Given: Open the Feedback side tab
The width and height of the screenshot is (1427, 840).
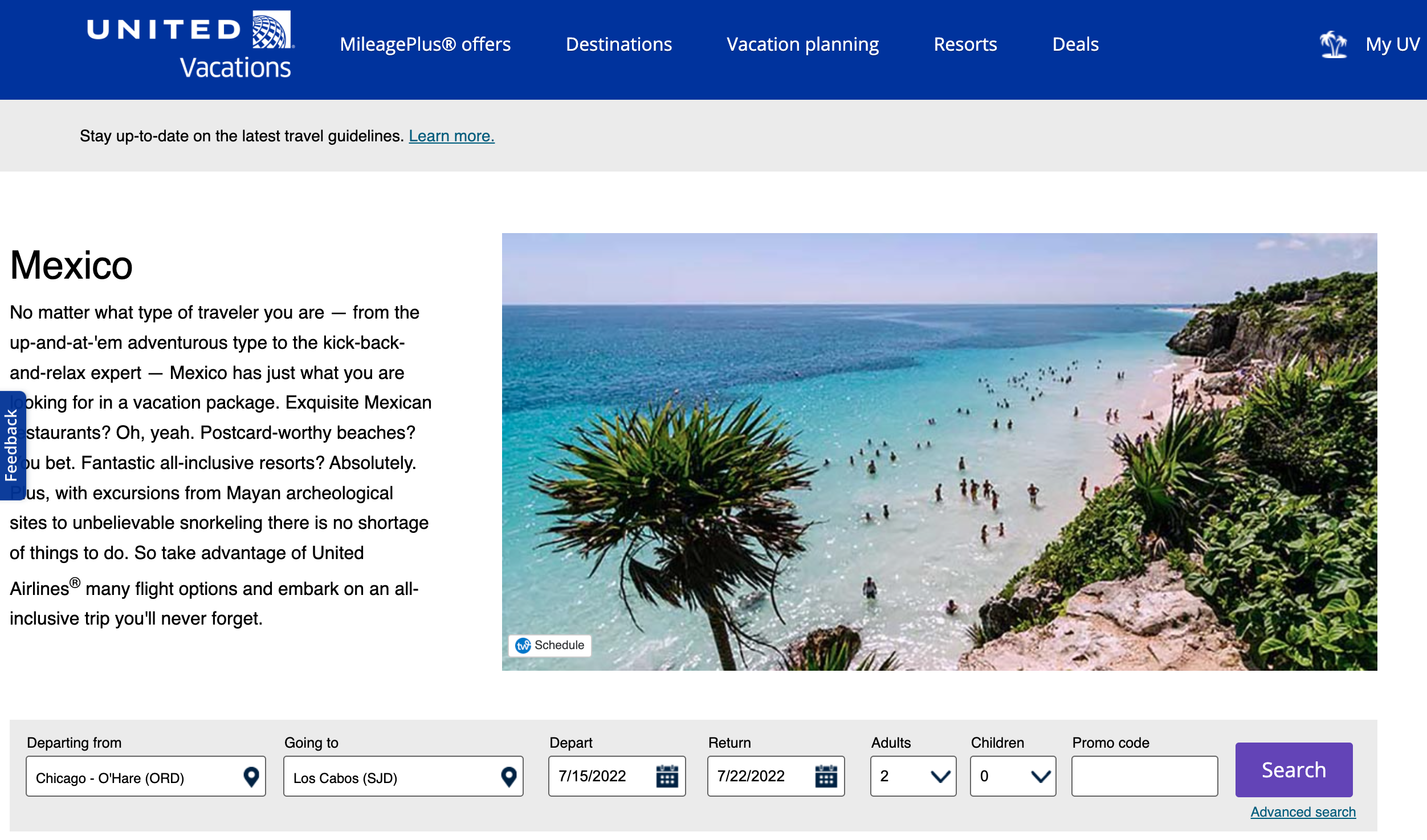Looking at the screenshot, I should tap(12, 445).
